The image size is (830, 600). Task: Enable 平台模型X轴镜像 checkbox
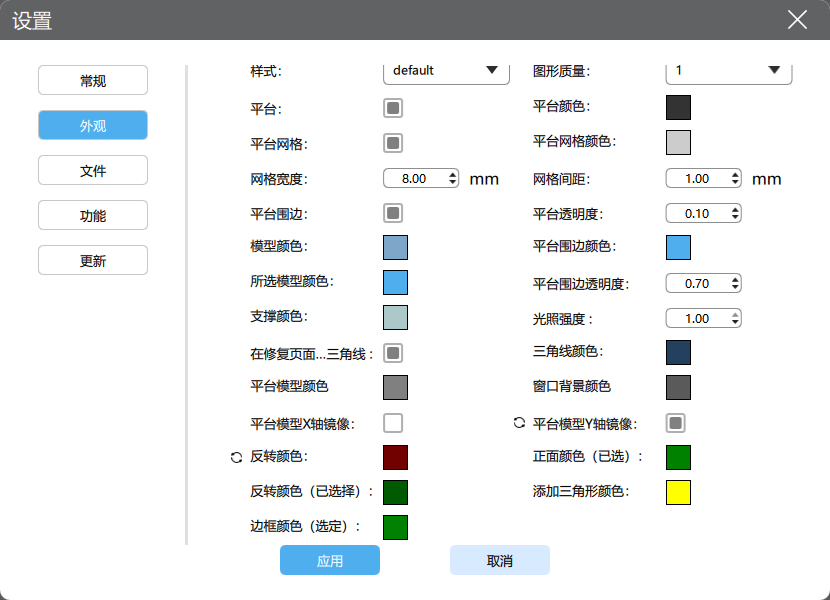(x=393, y=422)
